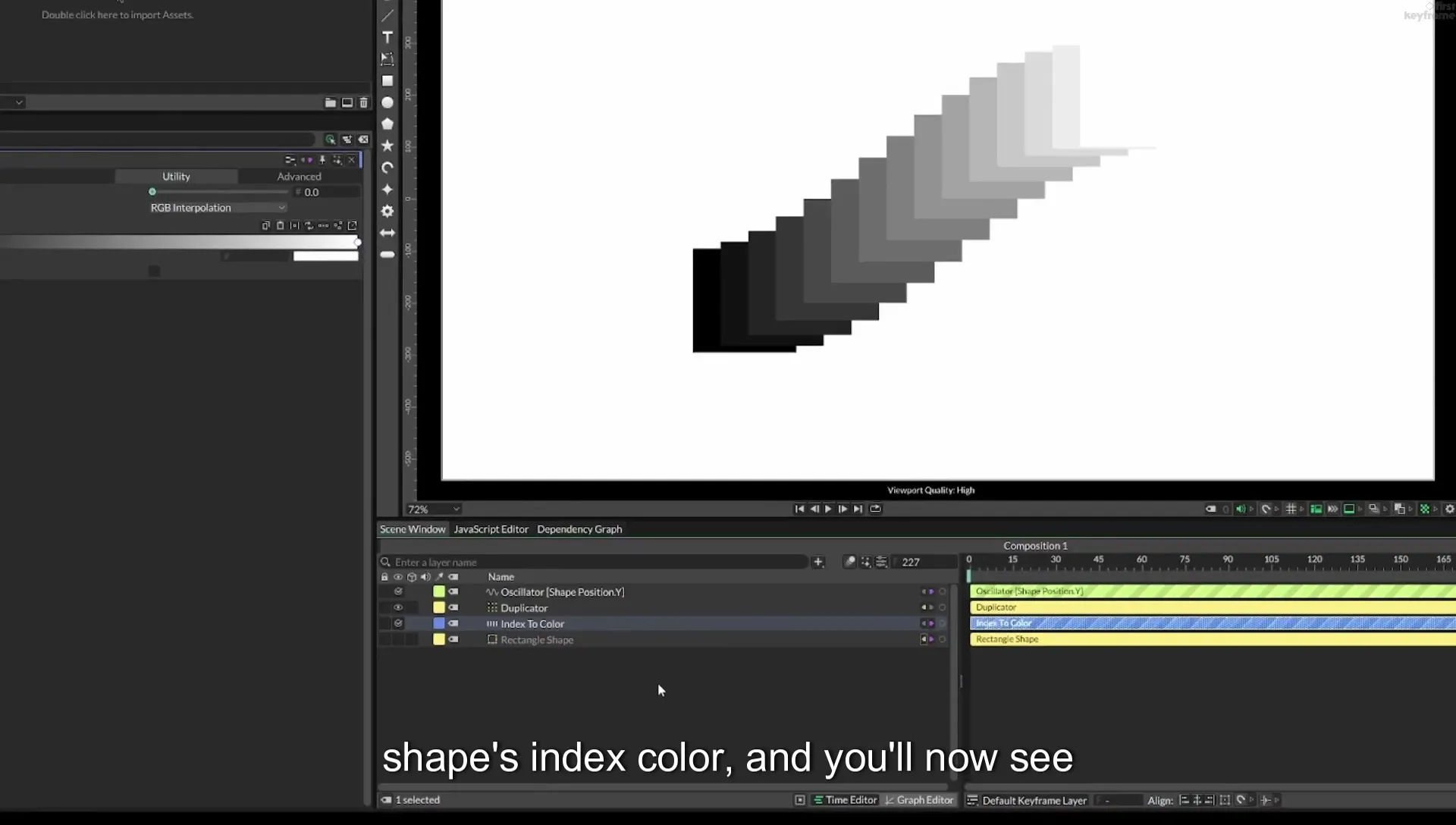Click the folder icon in Assets panel
1456x825 pixels.
[x=331, y=102]
